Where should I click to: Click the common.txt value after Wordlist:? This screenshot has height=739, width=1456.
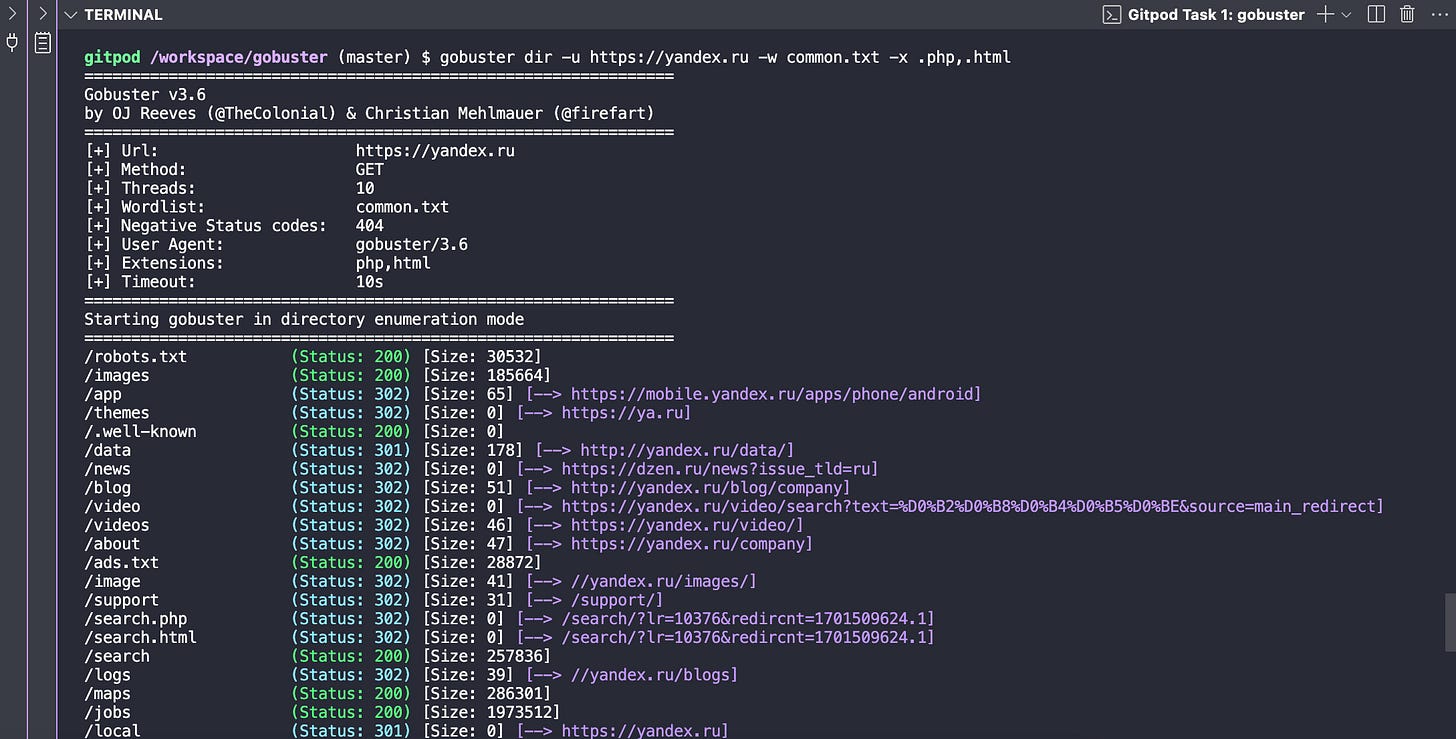click(x=402, y=207)
